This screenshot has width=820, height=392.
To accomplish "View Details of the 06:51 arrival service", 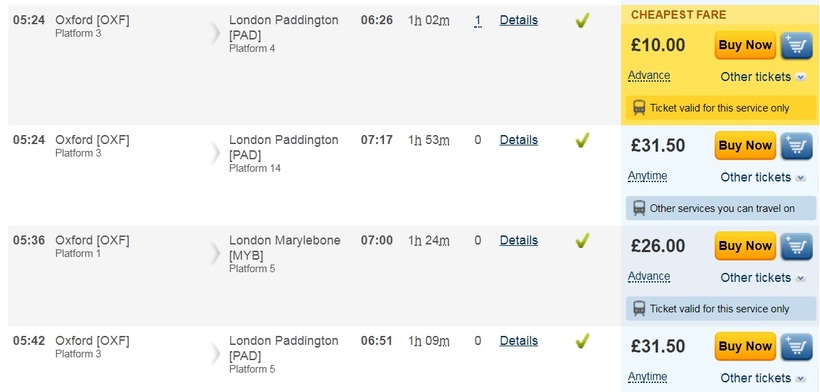I will point(518,341).
